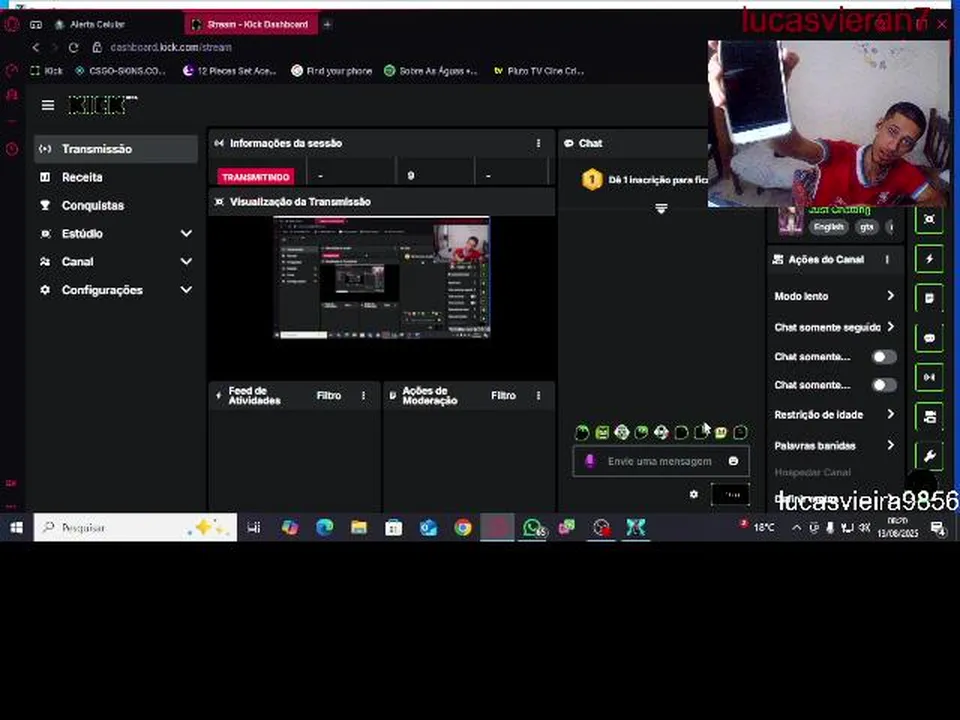Open the Task View taskbar button
The image size is (960, 720).
(x=253, y=527)
